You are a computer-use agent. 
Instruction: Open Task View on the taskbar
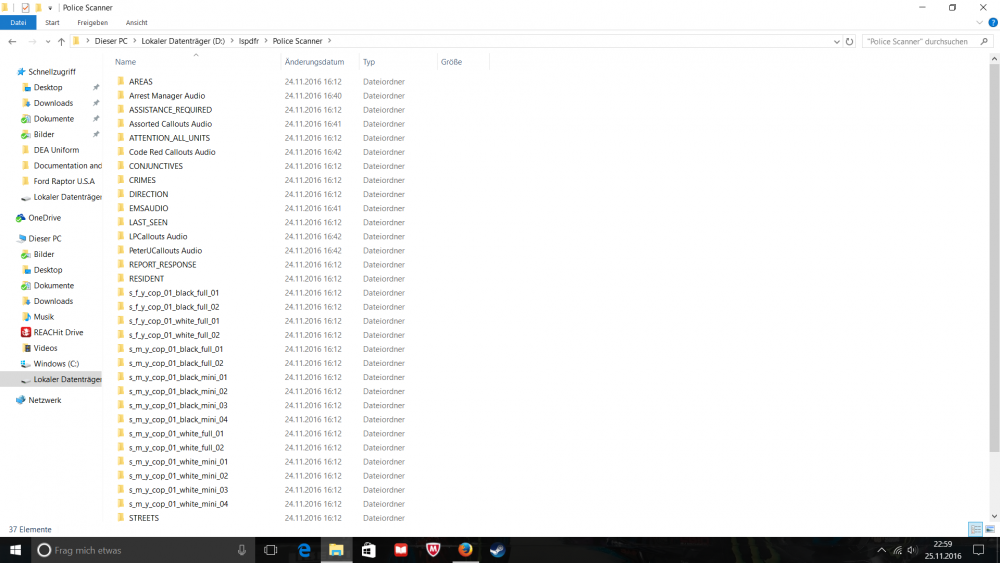(x=270, y=550)
